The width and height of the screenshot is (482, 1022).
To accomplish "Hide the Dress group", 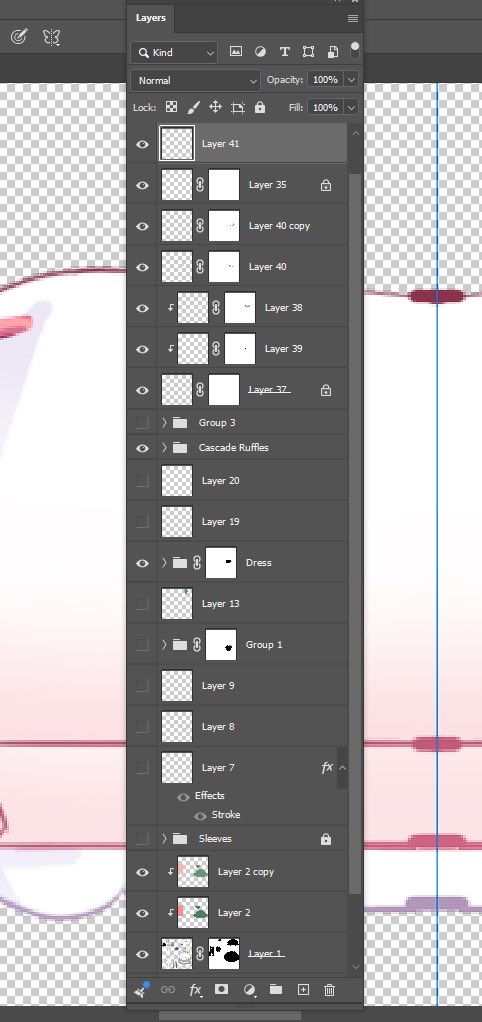I will click(142, 563).
